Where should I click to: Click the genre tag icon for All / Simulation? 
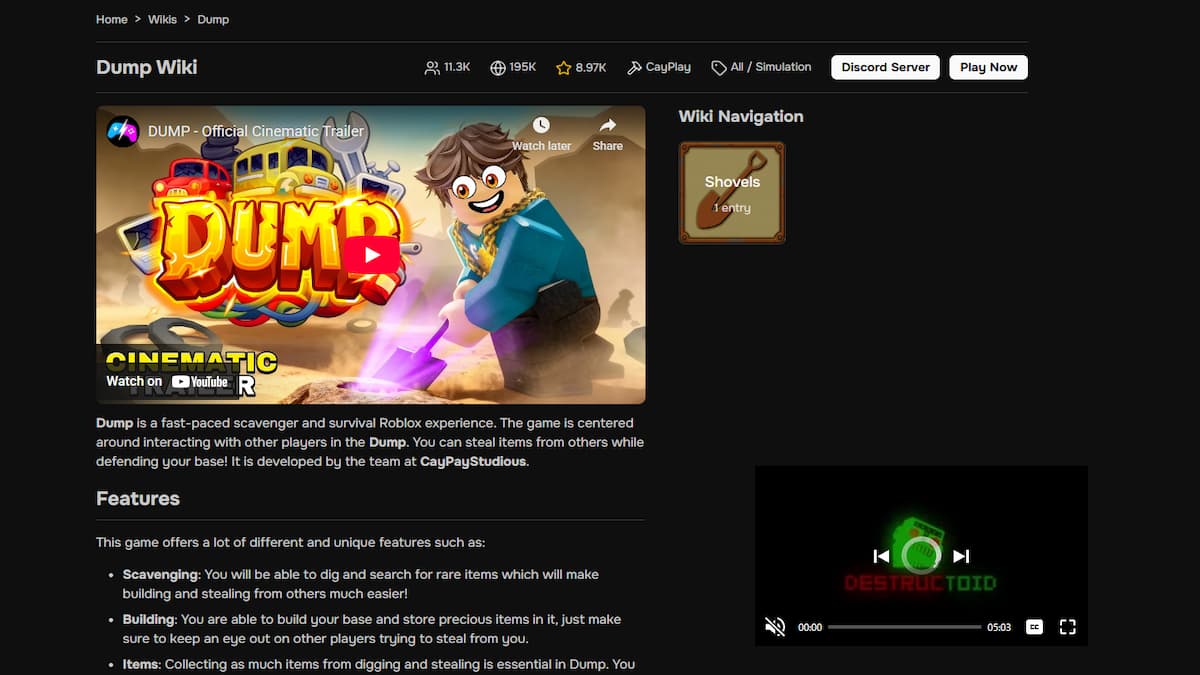point(718,68)
